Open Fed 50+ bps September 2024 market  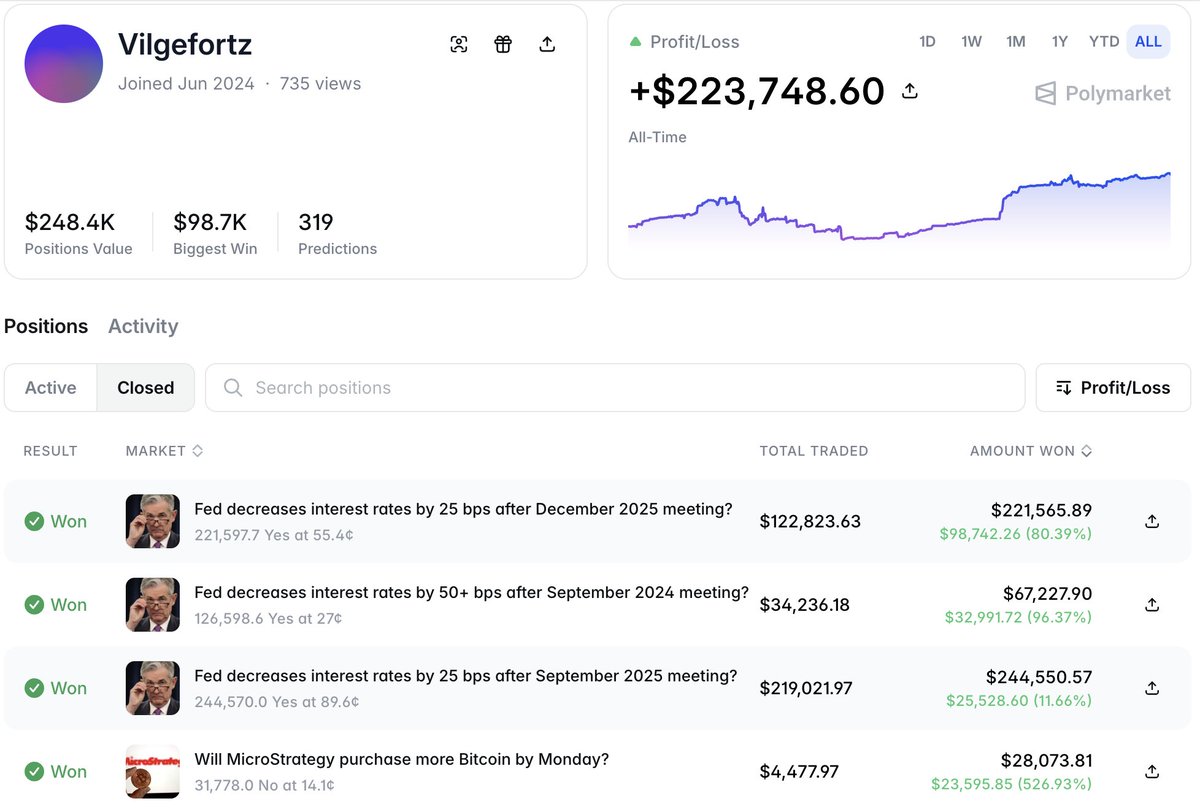pyautogui.click(x=471, y=593)
